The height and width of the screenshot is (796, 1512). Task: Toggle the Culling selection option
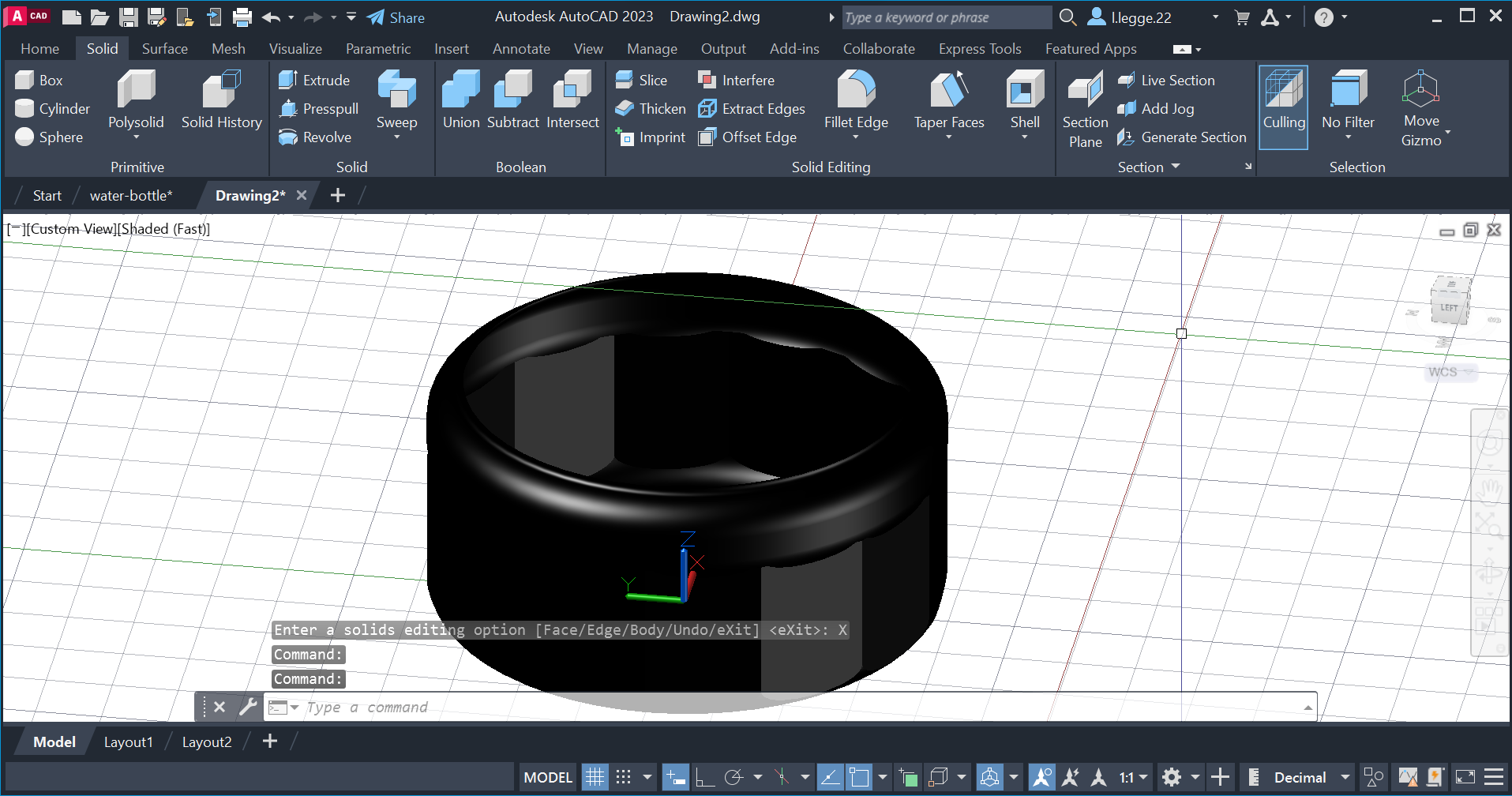pos(1283,107)
